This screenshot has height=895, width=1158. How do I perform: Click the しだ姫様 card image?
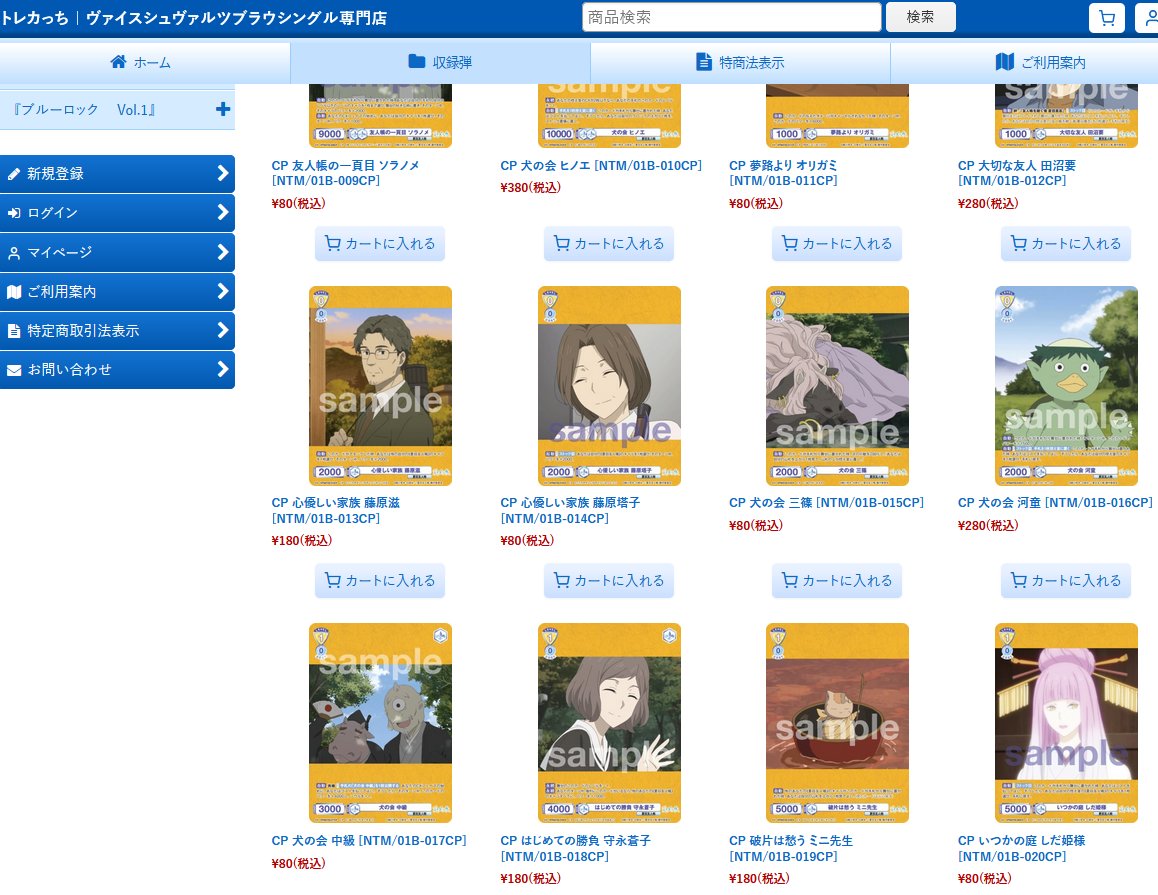1066,723
